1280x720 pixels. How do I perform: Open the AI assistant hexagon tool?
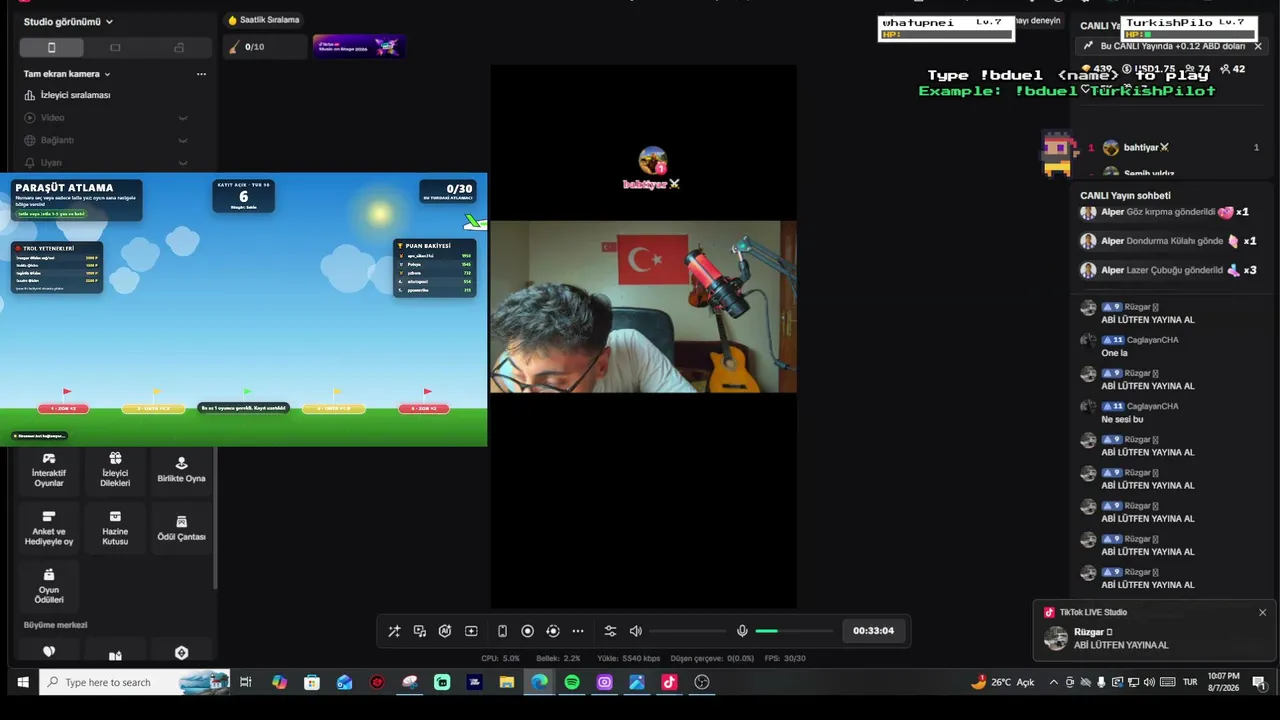tap(445, 631)
